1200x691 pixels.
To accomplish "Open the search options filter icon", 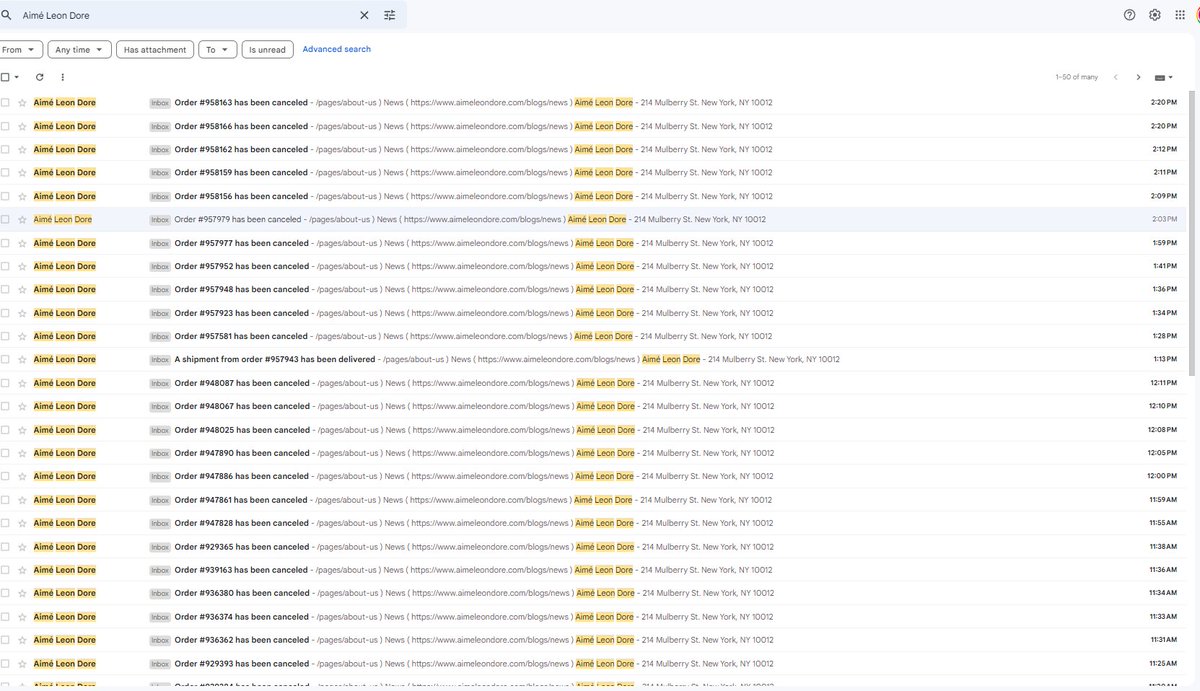I will 390,15.
